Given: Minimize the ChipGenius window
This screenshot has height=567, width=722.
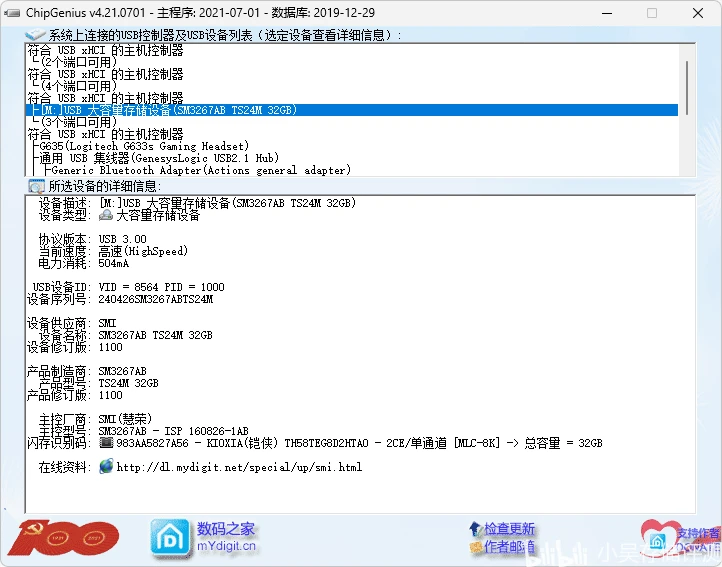Looking at the screenshot, I should 607,13.
